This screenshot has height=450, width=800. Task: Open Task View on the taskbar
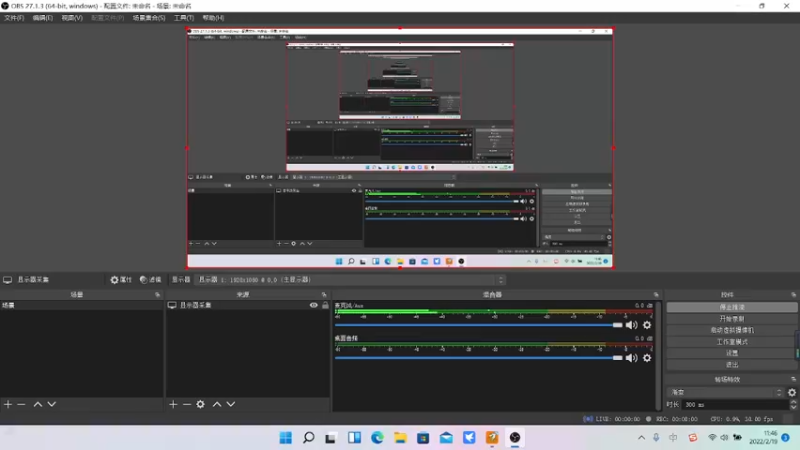(x=331, y=437)
